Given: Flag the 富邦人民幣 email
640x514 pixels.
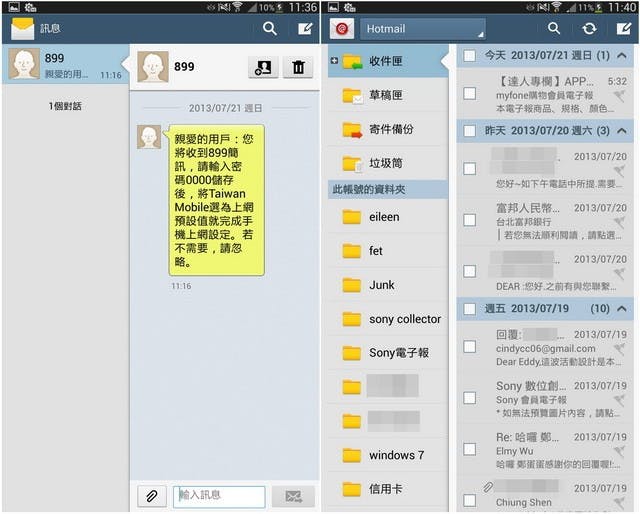Looking at the screenshot, I should coord(620,223).
